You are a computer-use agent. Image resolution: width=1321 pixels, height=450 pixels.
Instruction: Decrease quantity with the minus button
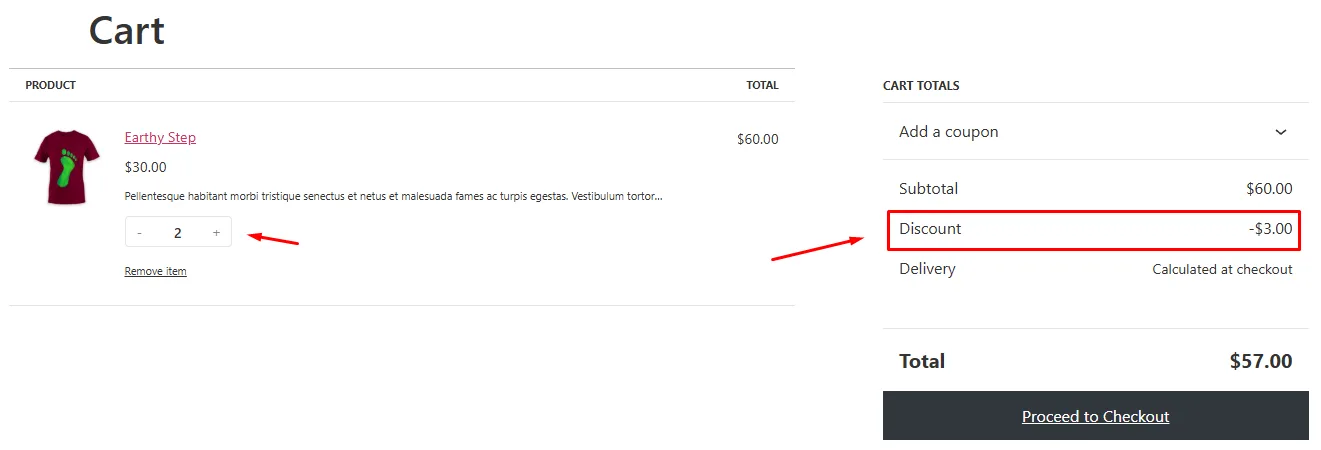pos(139,233)
